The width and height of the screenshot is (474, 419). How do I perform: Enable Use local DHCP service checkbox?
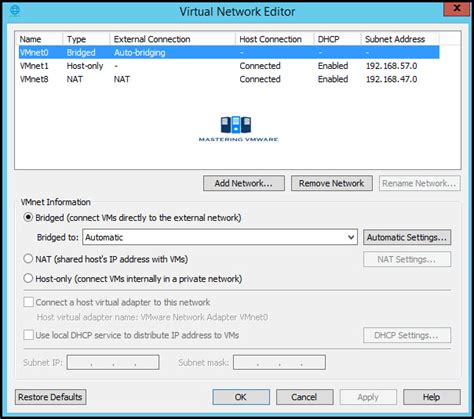pos(28,335)
